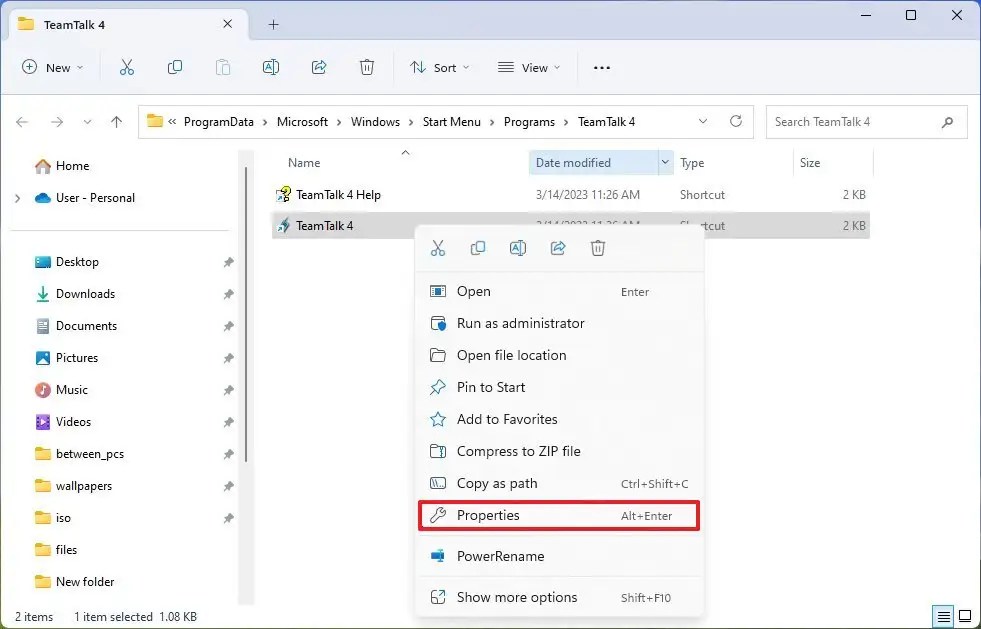The height and width of the screenshot is (629, 981).
Task: Click the Rename icon atop the context menu
Action: pos(517,247)
